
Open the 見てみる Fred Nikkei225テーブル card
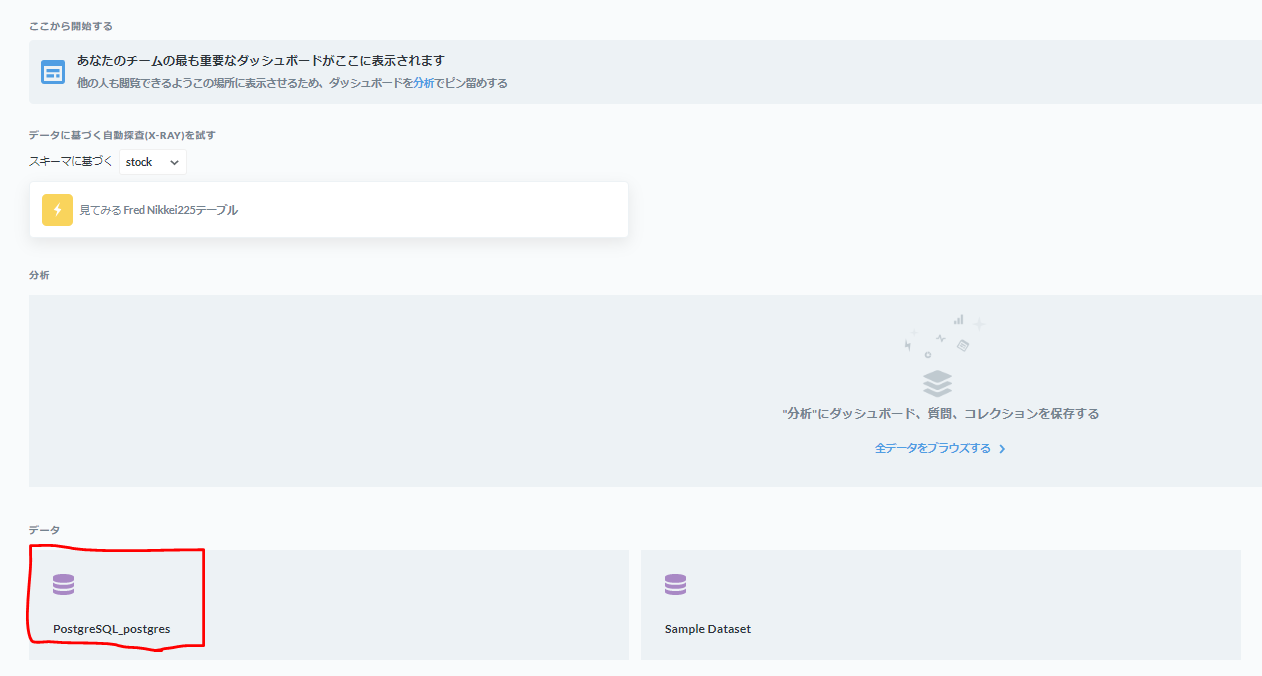(328, 209)
